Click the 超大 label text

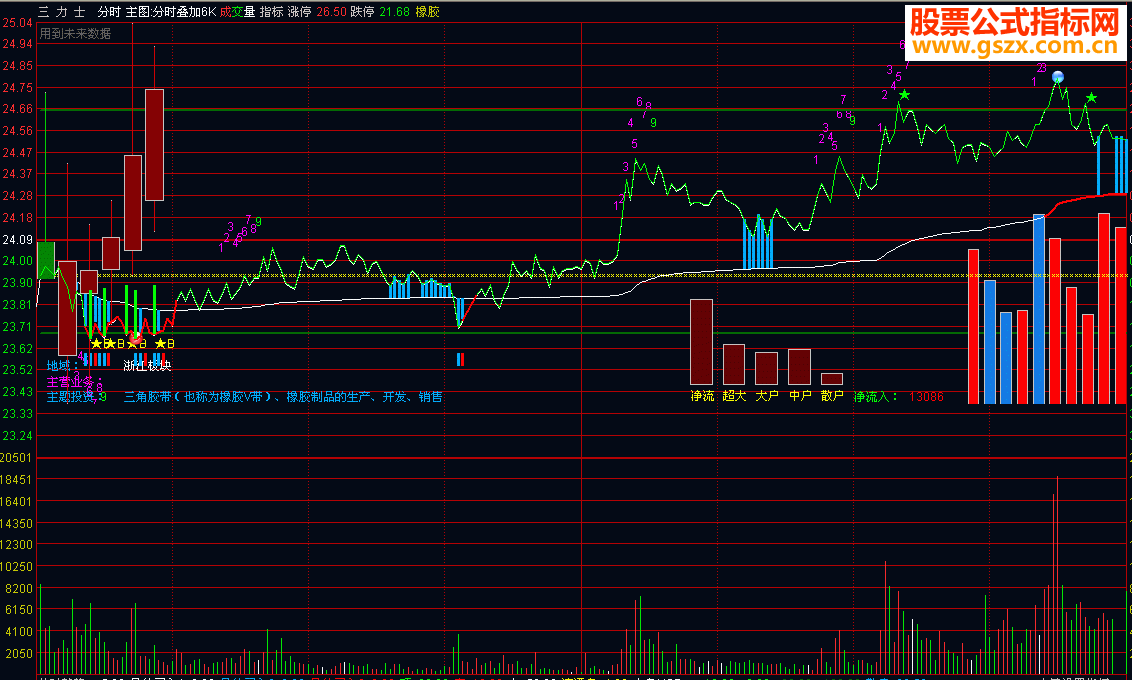[x=734, y=396]
